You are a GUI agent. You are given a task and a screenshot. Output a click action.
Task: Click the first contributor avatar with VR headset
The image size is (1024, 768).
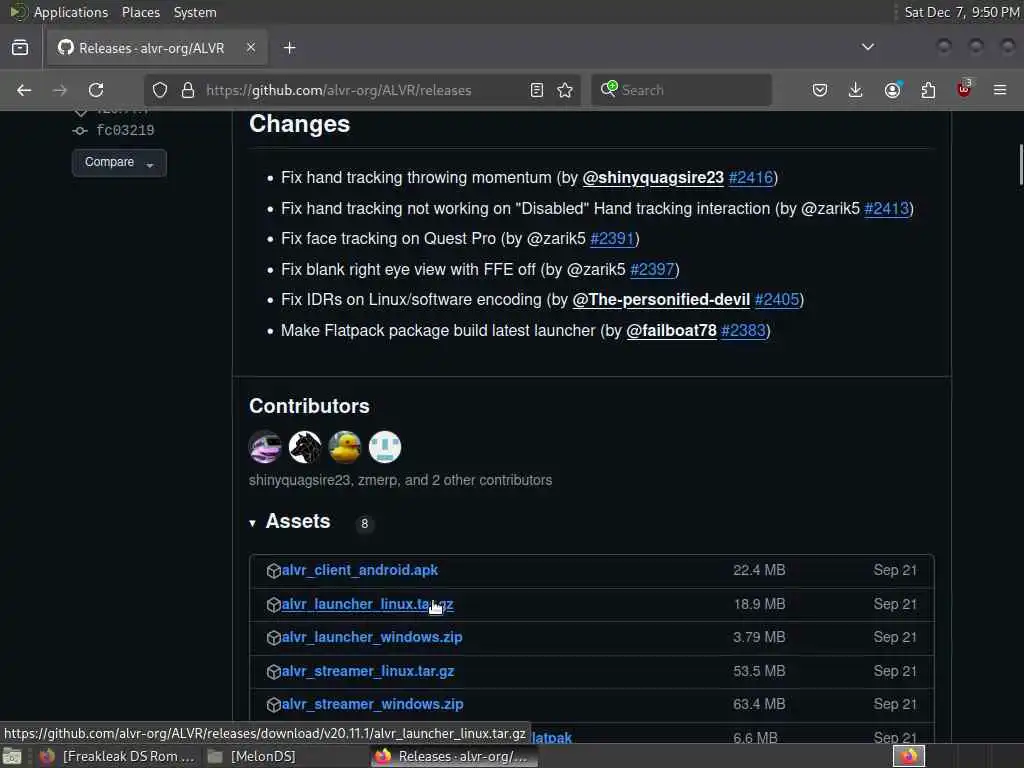pos(265,447)
